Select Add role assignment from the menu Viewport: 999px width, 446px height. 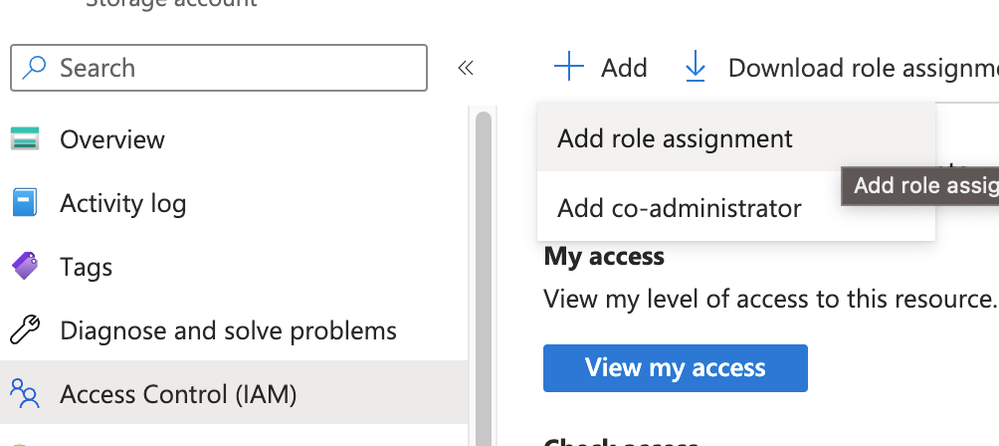(x=675, y=138)
